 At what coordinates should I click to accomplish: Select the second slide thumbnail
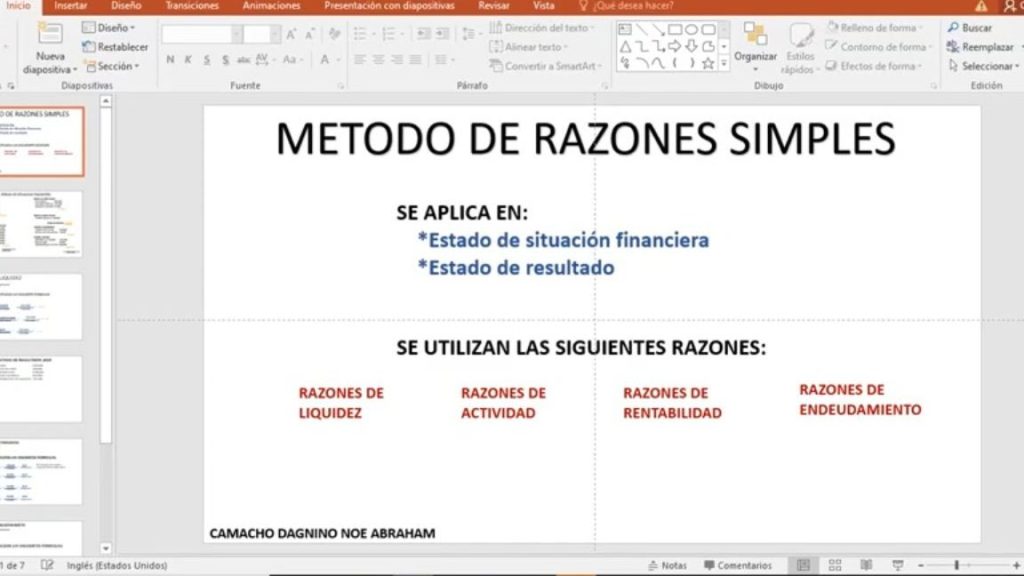click(41, 225)
